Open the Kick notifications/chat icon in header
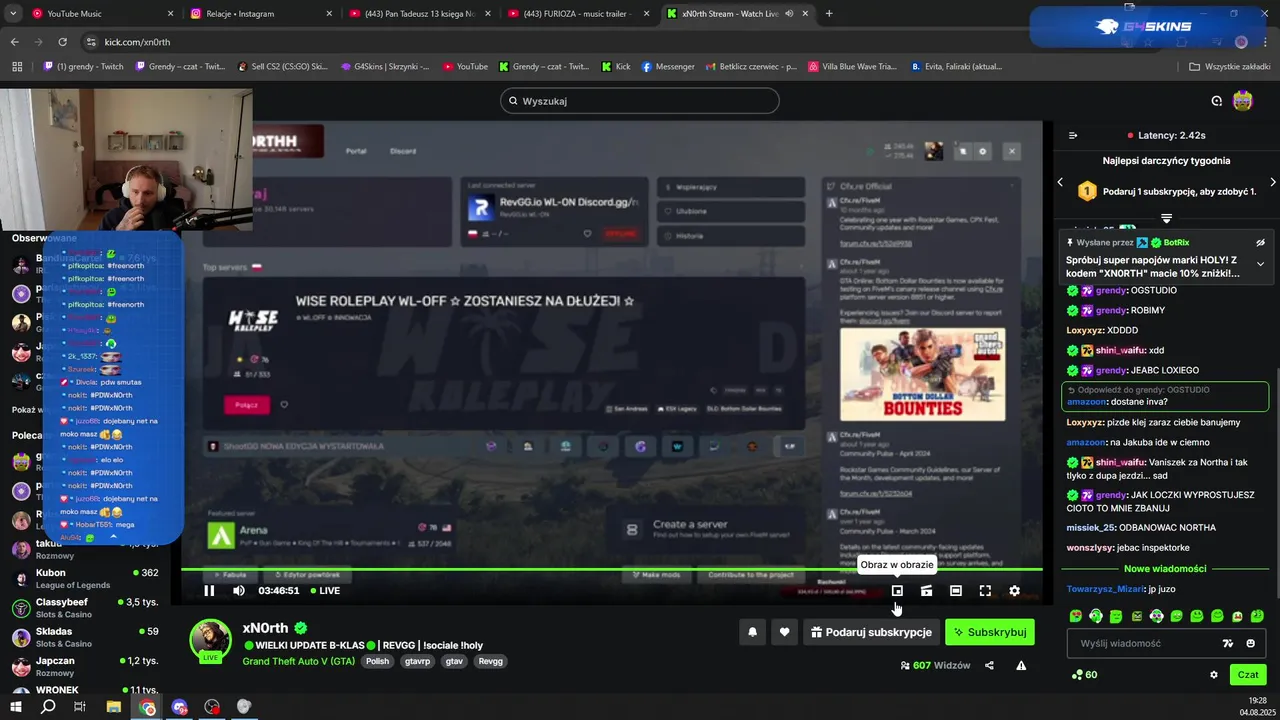This screenshot has height=720, width=1280. [1216, 101]
